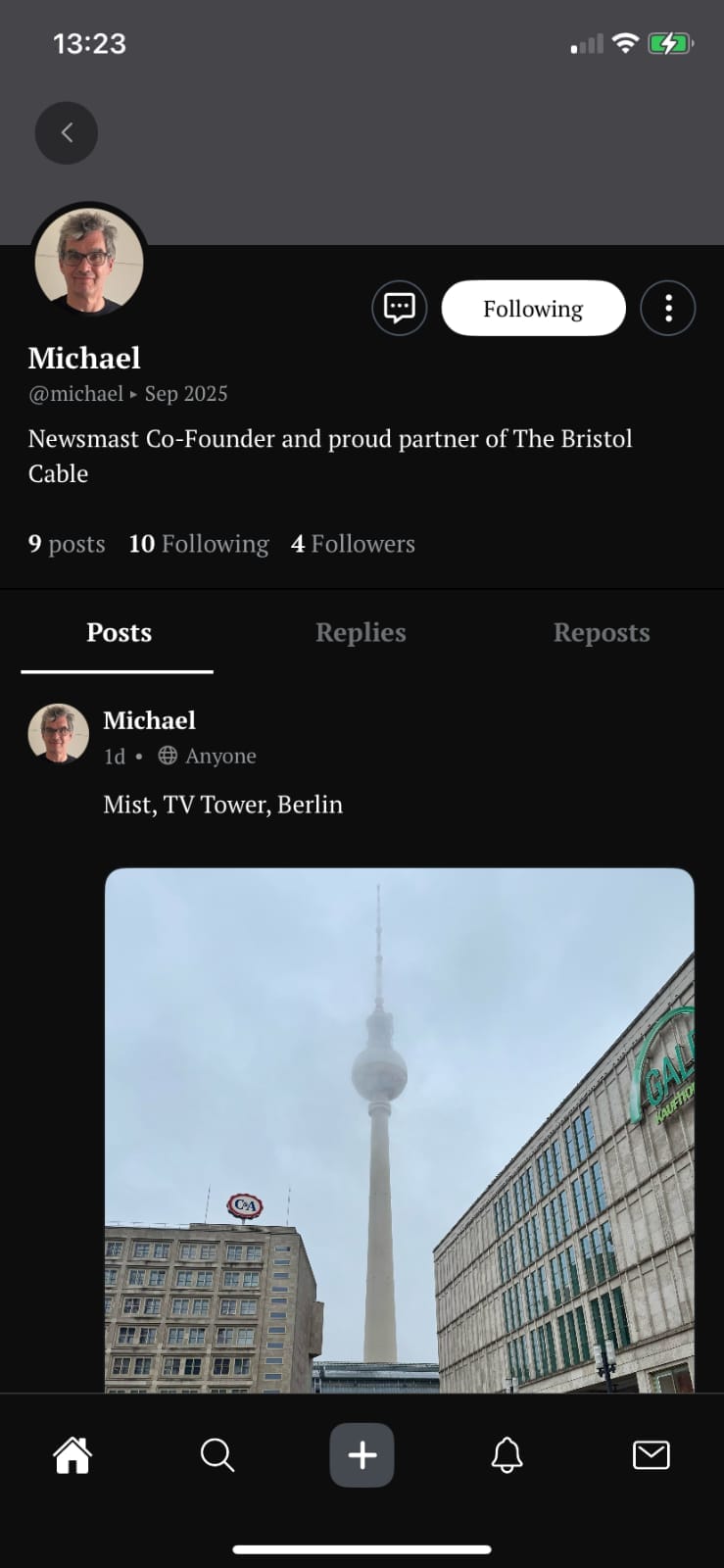Tap the small avatar beside the post

point(59,734)
